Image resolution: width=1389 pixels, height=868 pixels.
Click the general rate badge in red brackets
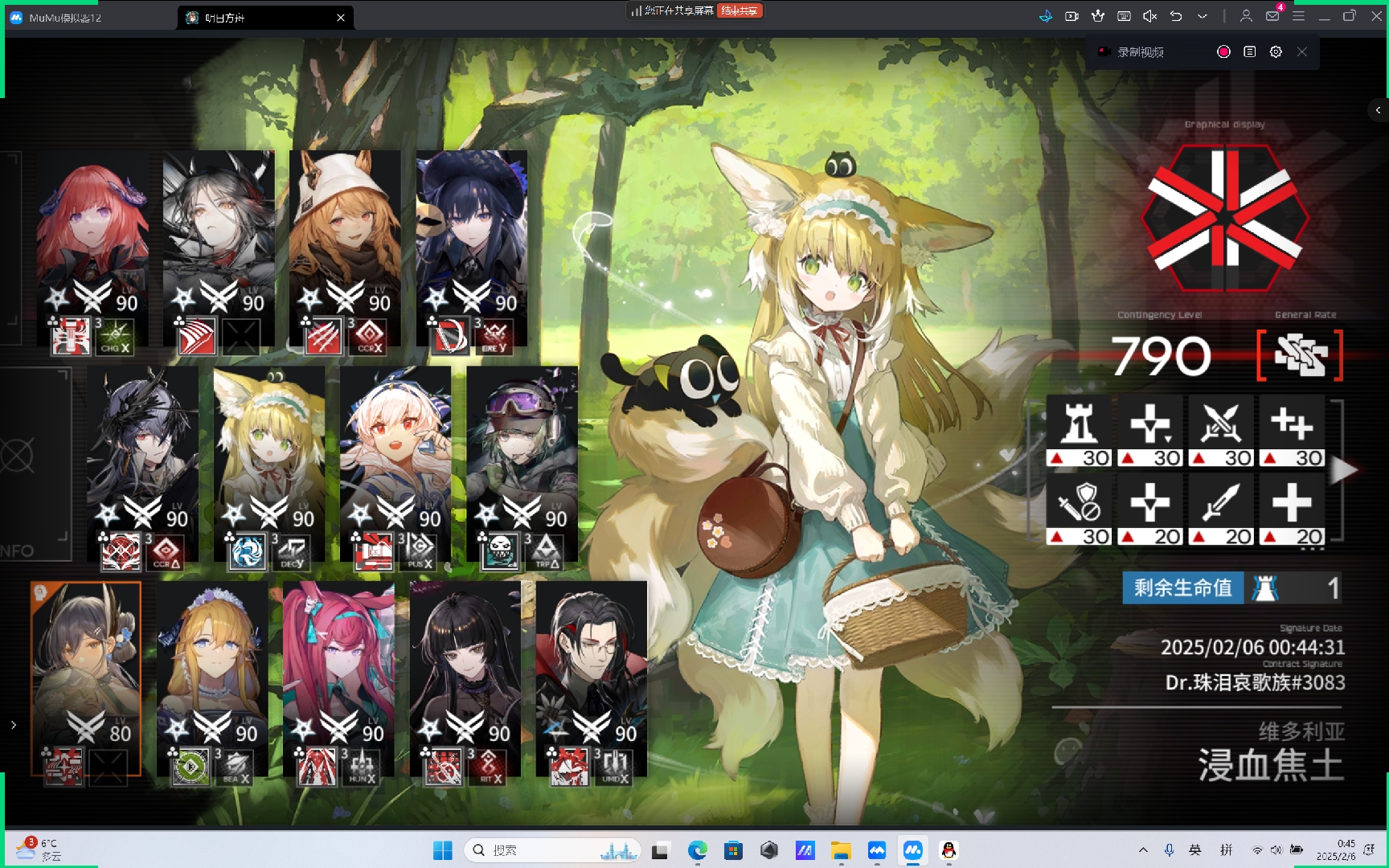[1301, 355]
